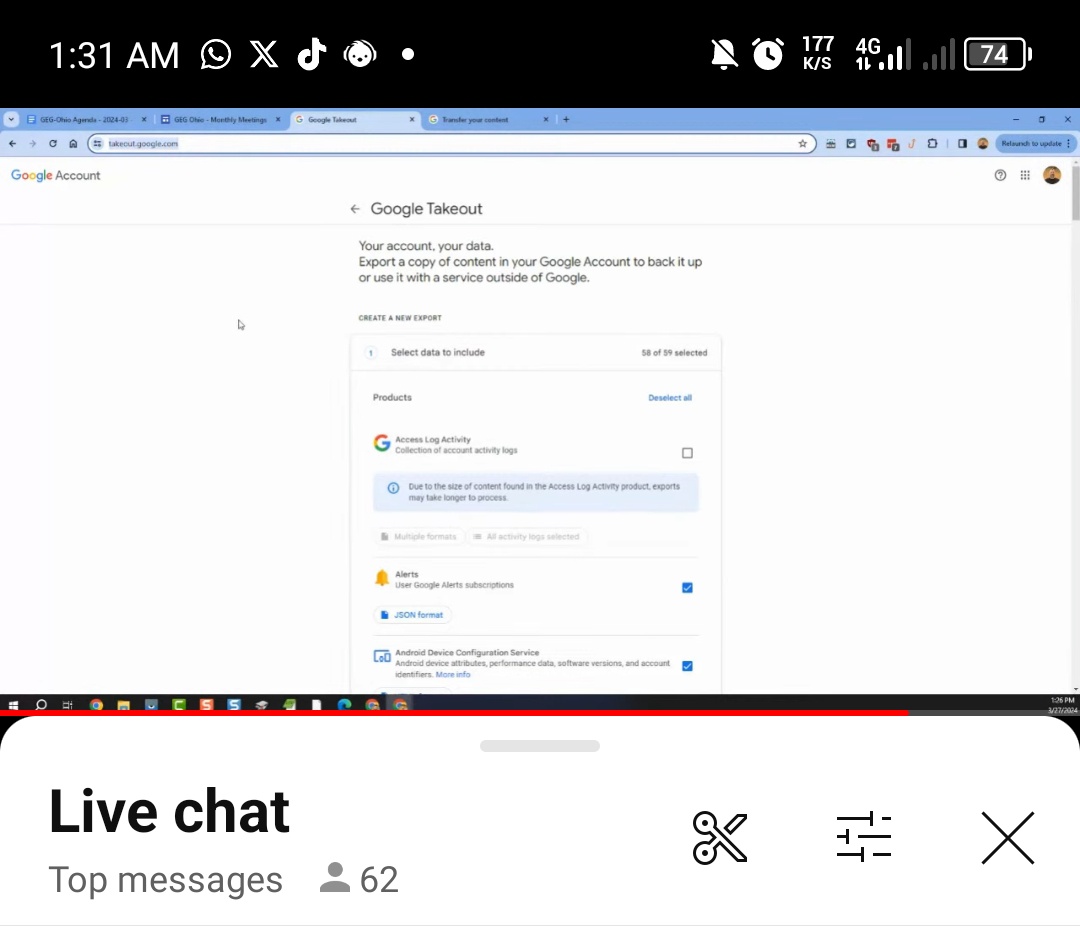
Task: Click the browser home icon
Action: click(73, 143)
